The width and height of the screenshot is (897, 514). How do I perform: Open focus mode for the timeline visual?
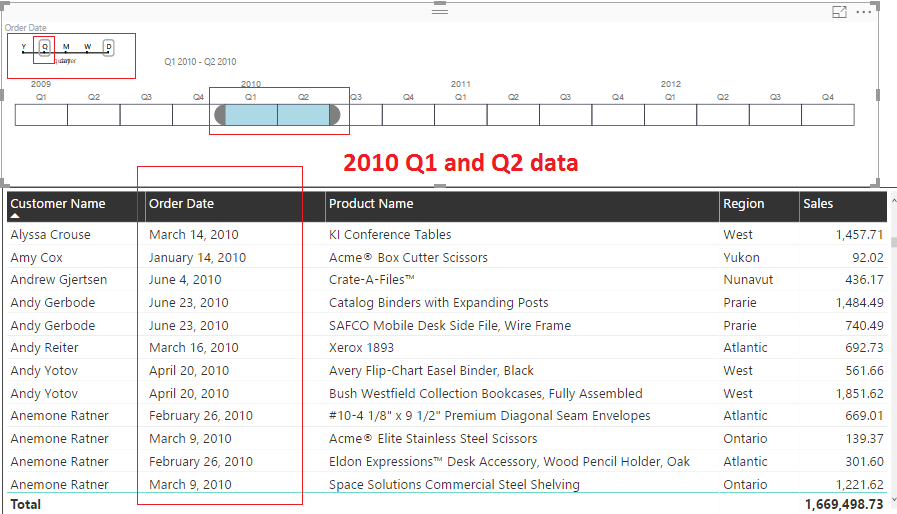839,12
